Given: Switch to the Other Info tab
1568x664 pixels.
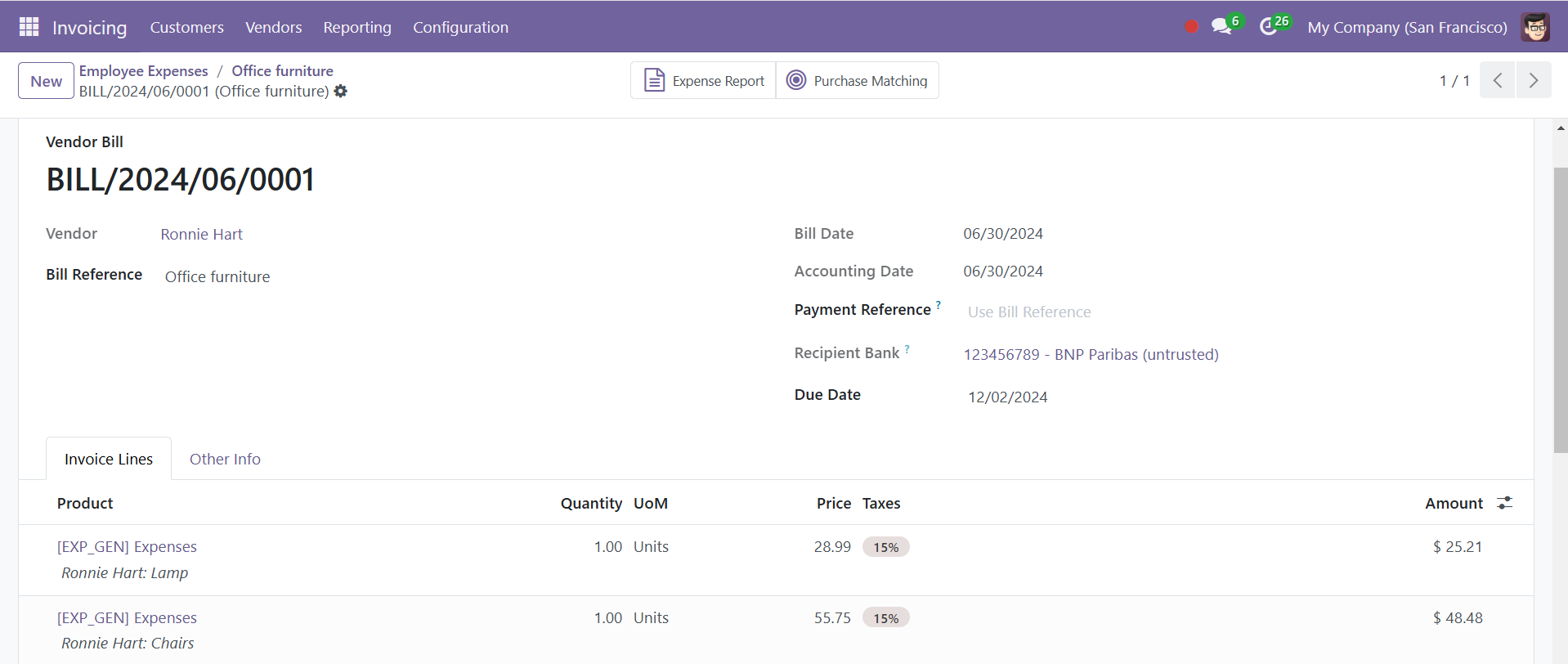Looking at the screenshot, I should pyautogui.click(x=225, y=459).
